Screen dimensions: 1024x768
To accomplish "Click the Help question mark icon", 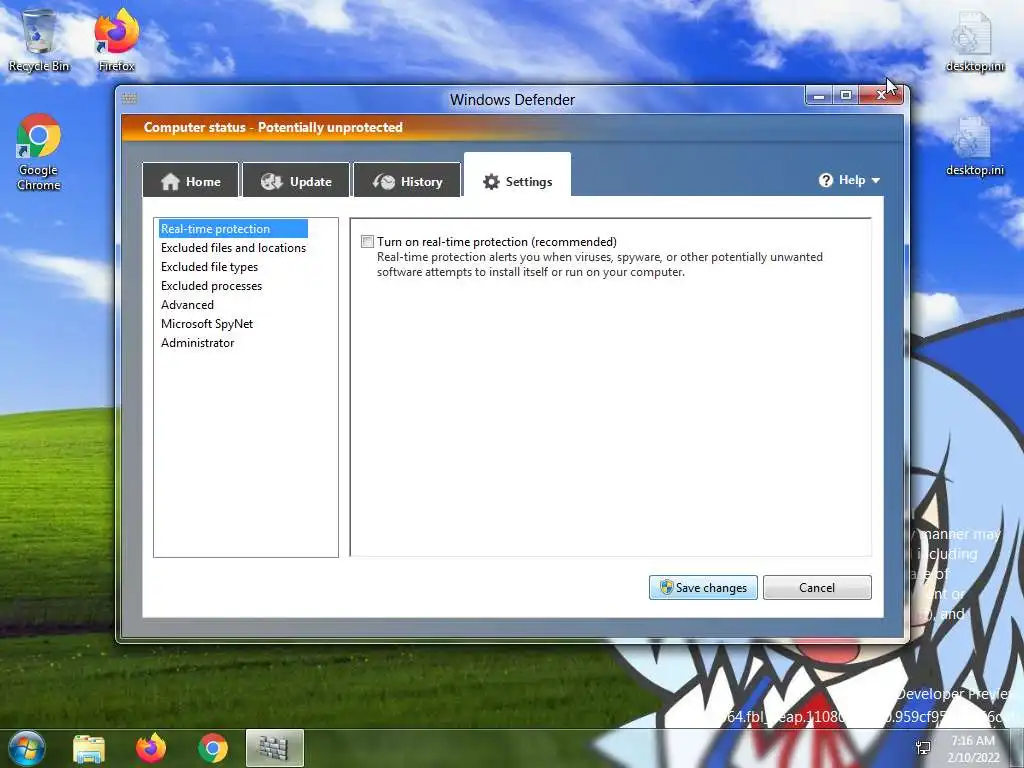I will [x=825, y=180].
